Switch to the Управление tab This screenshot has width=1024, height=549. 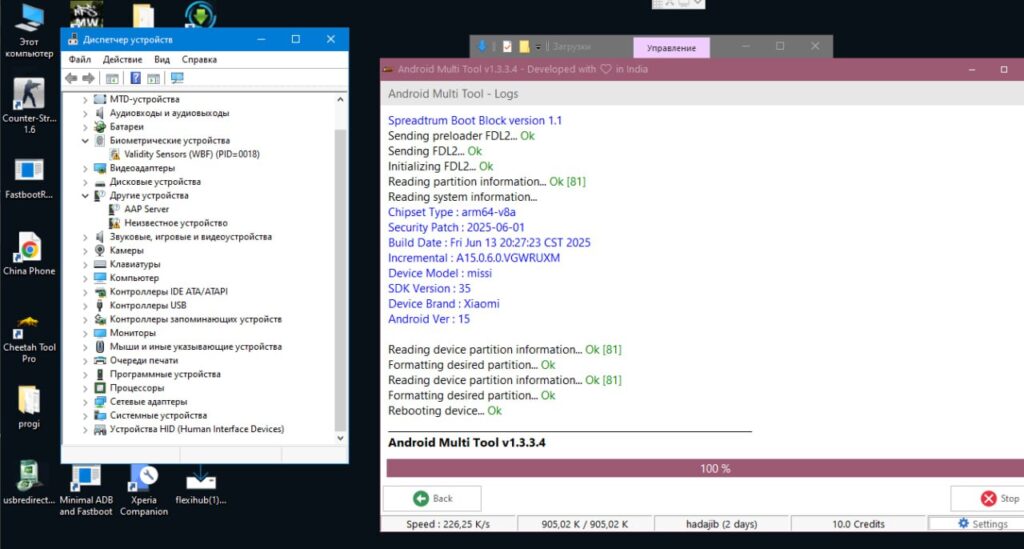tap(671, 47)
